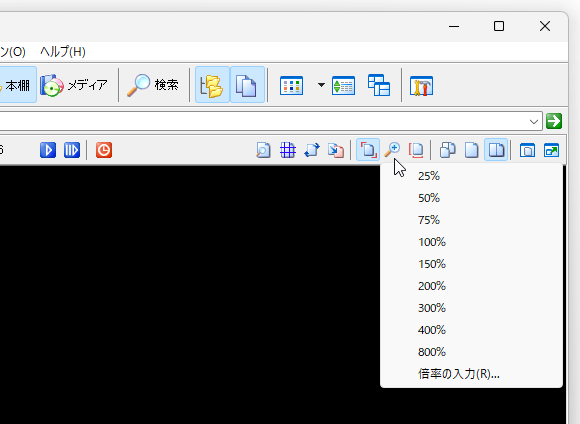Toggle the folder tree view icon
The height and width of the screenshot is (424, 580).
point(212,85)
